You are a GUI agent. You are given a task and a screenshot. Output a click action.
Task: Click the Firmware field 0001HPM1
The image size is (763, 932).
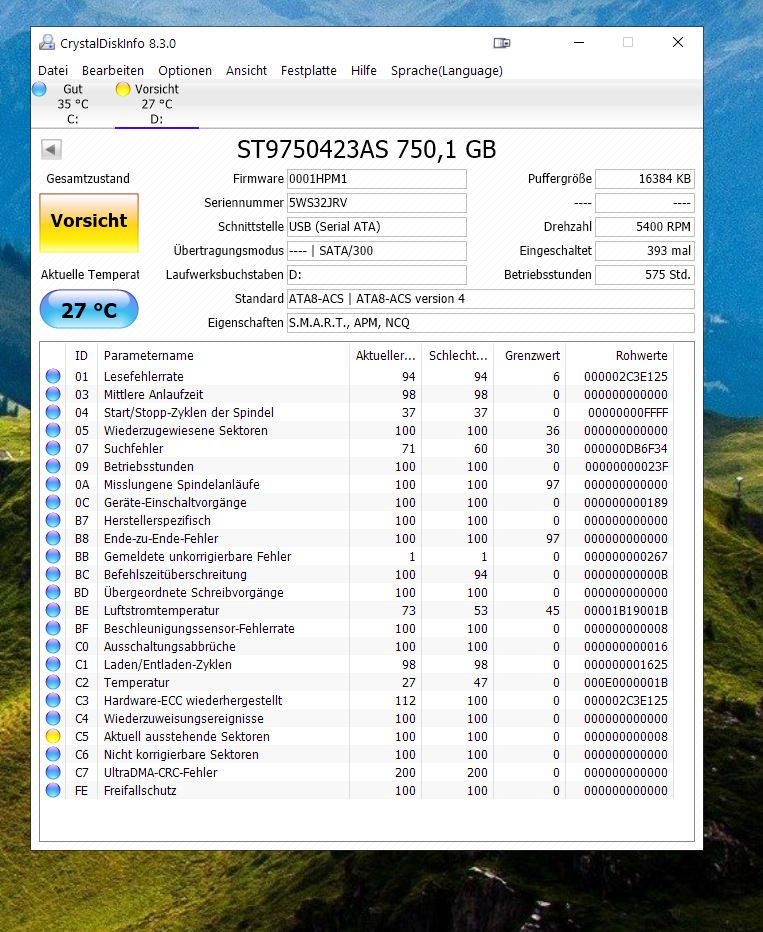tap(377, 179)
